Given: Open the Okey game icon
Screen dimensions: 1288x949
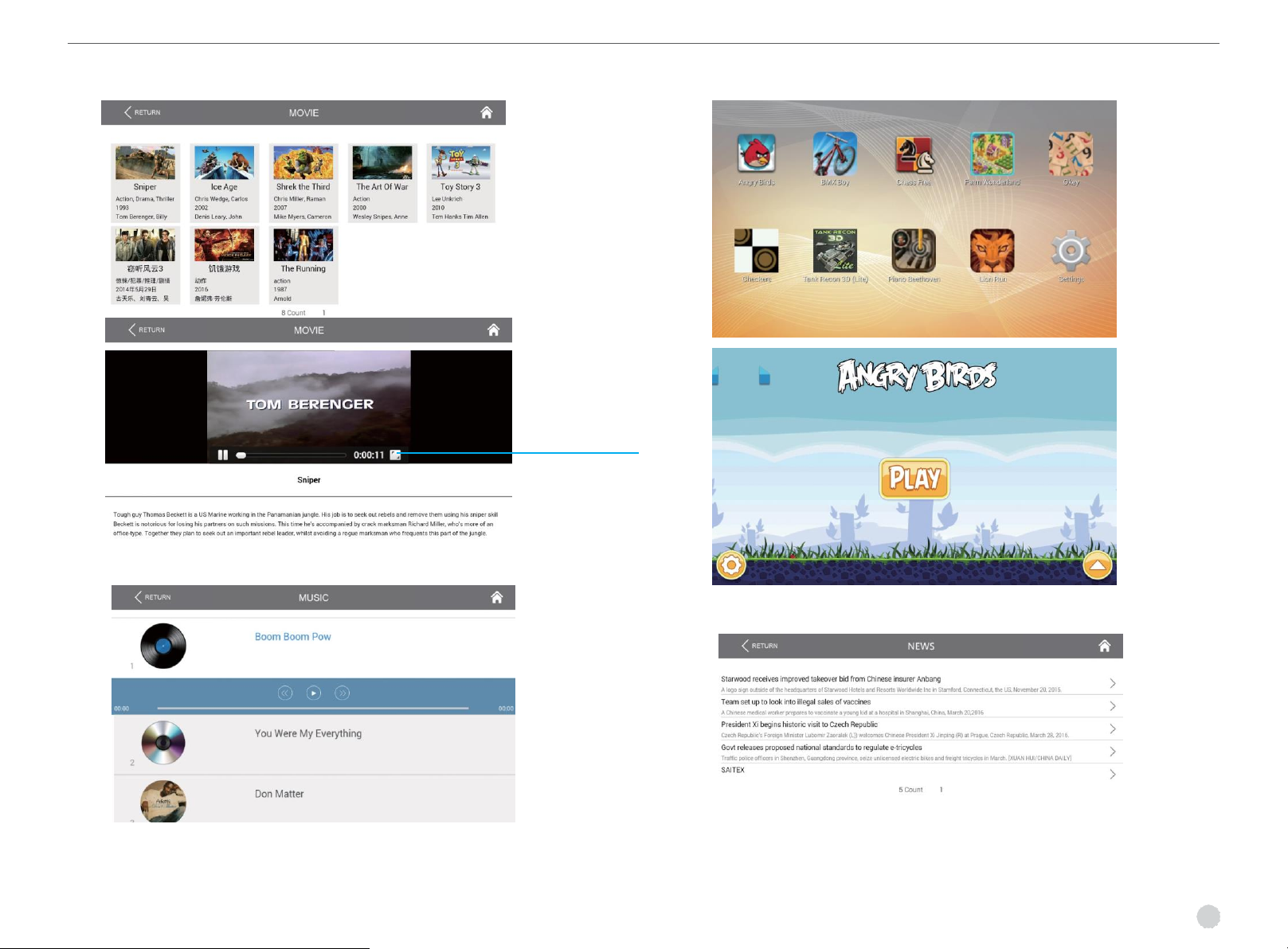Looking at the screenshot, I should [x=1071, y=154].
